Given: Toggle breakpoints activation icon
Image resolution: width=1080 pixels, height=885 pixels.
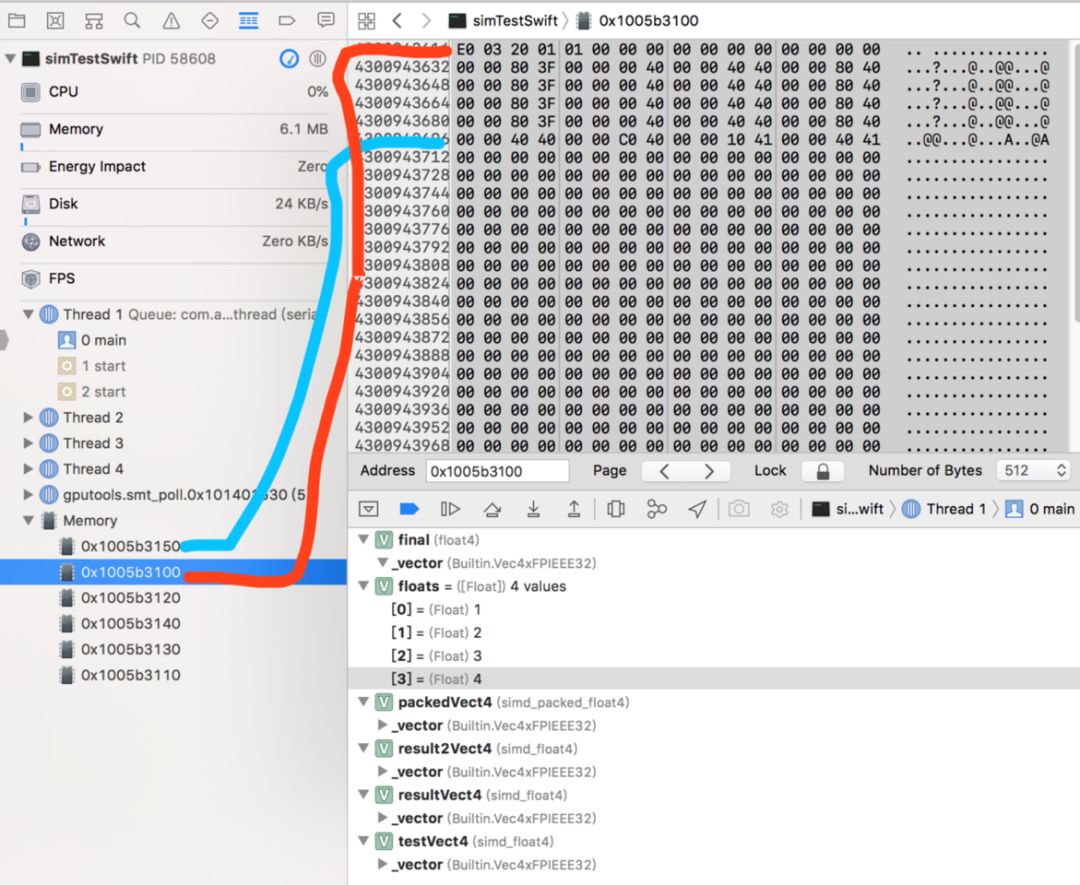Looking at the screenshot, I should pyautogui.click(x=409, y=509).
